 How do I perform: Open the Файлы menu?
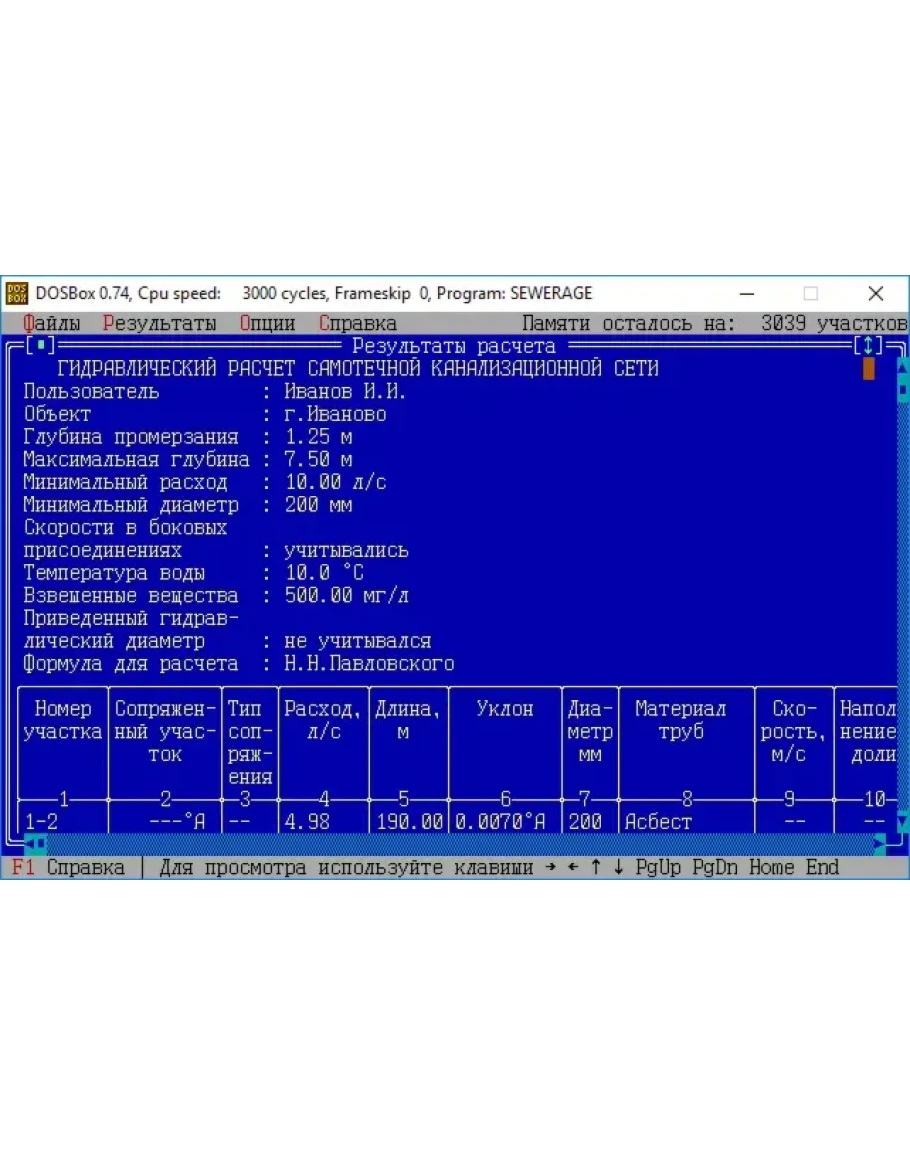[x=51, y=323]
